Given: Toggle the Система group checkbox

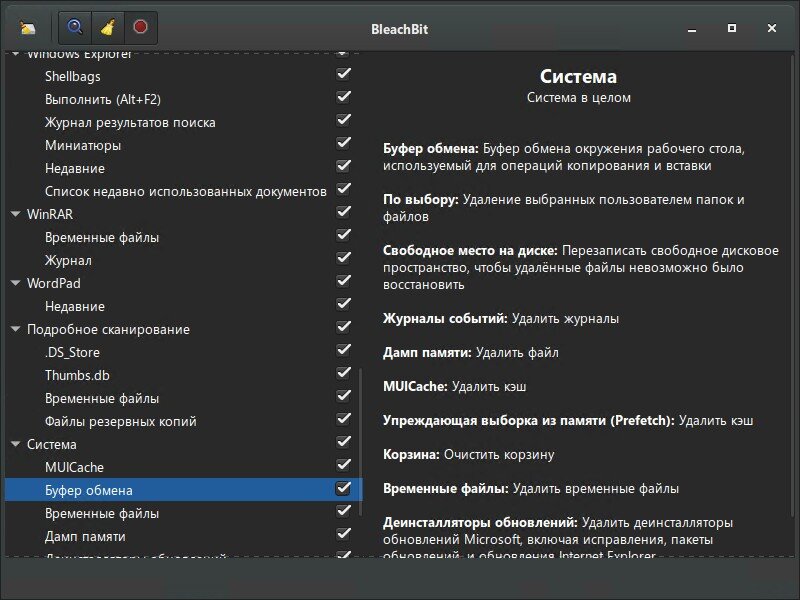Looking at the screenshot, I should click(x=343, y=442).
